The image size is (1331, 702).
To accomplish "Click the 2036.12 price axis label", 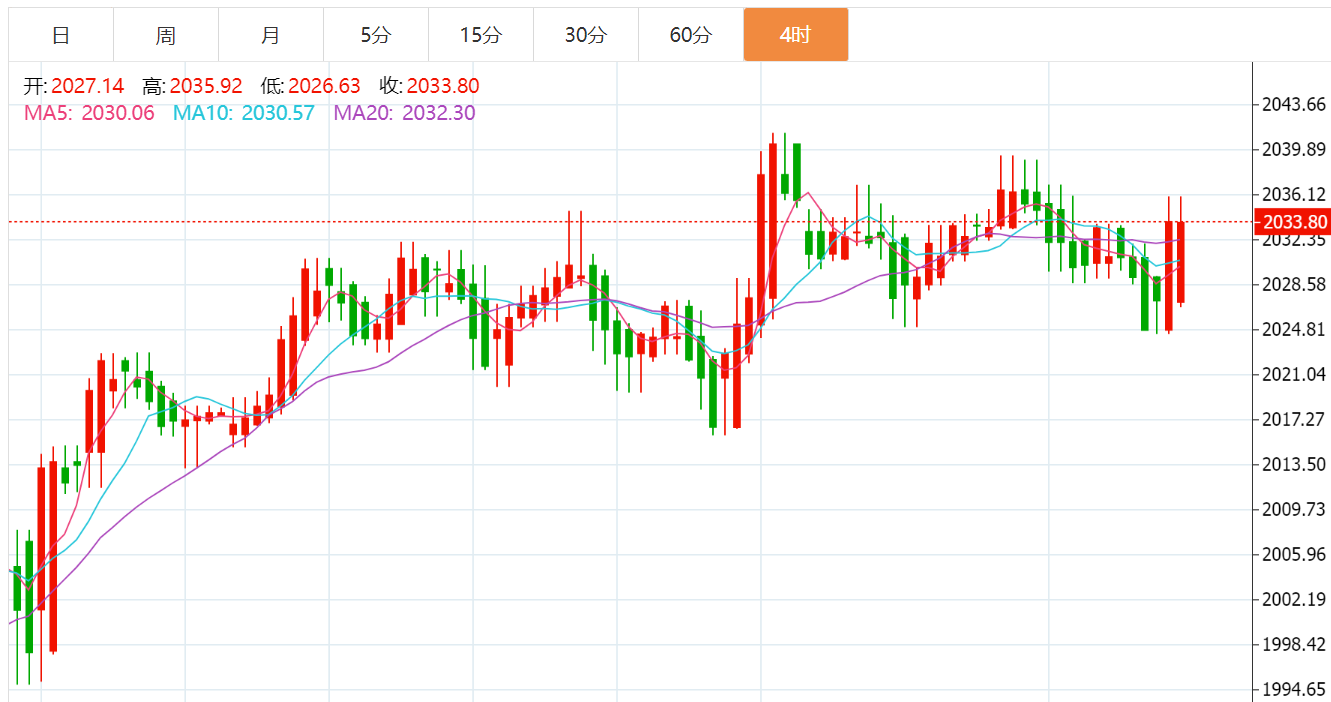I will click(x=1294, y=195).
